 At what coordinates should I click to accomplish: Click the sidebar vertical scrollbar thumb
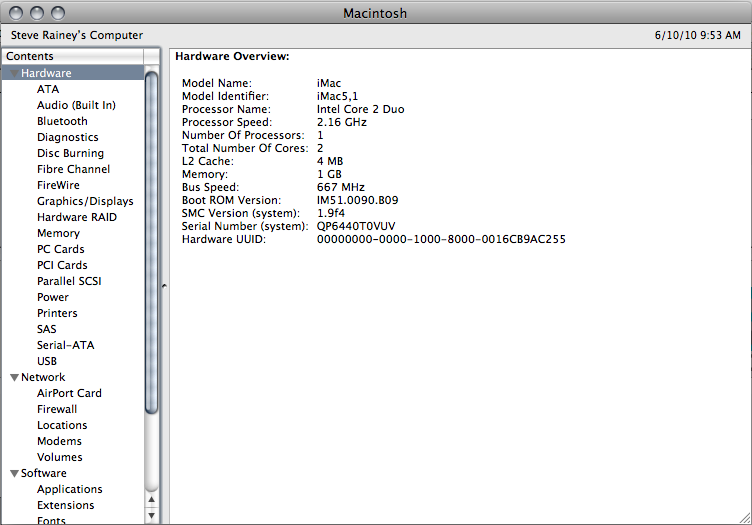(x=152, y=242)
